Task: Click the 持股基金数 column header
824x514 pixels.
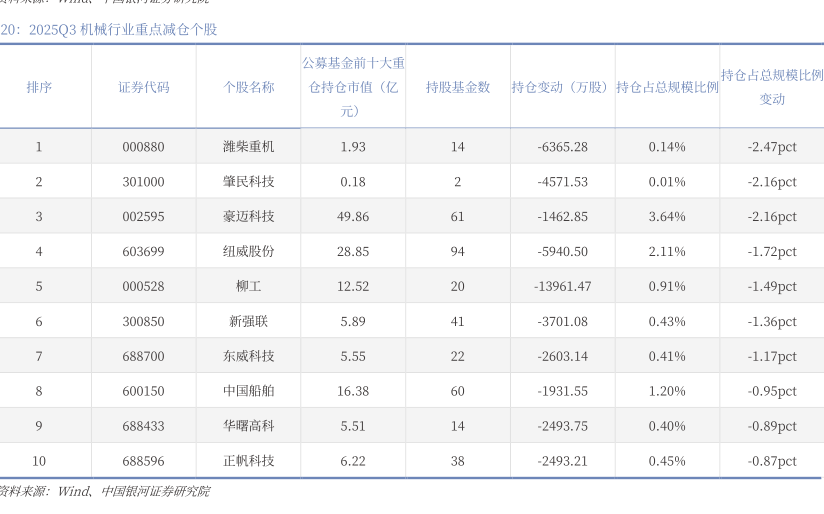Action: point(457,87)
